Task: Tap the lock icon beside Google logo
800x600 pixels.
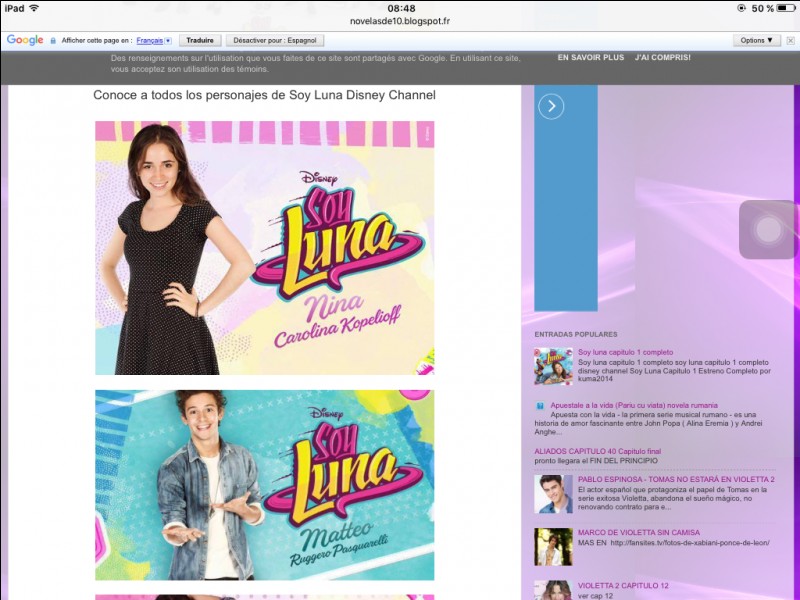Action: [x=53, y=41]
